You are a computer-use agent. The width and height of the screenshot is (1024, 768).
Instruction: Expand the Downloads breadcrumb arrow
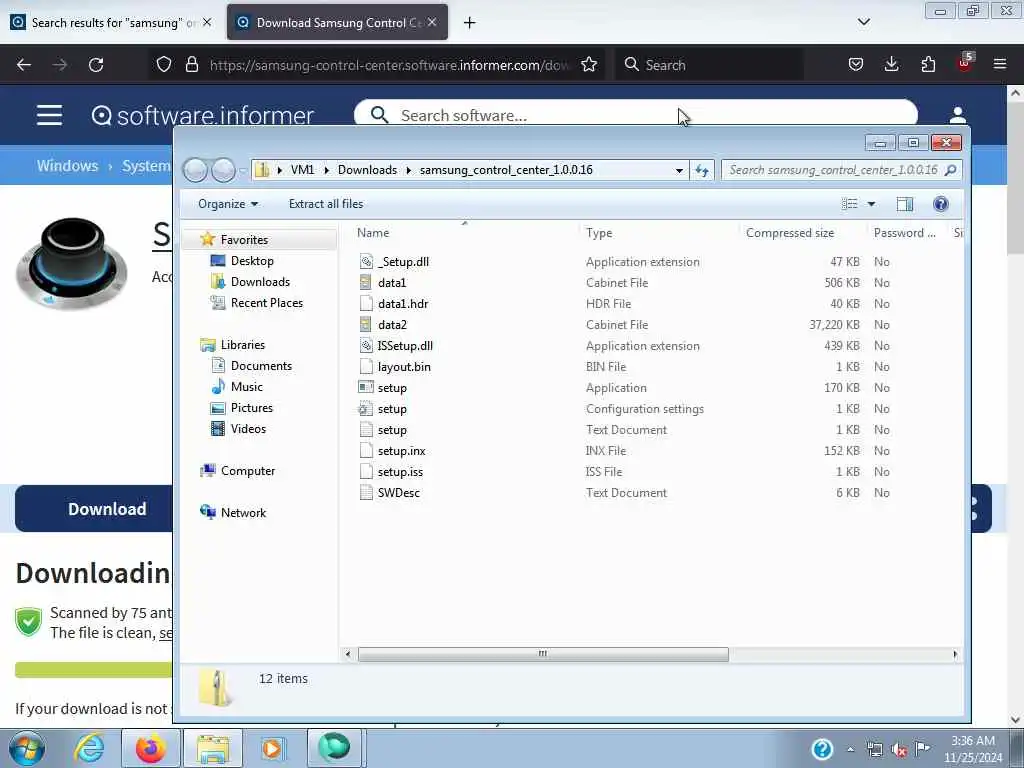pos(408,170)
